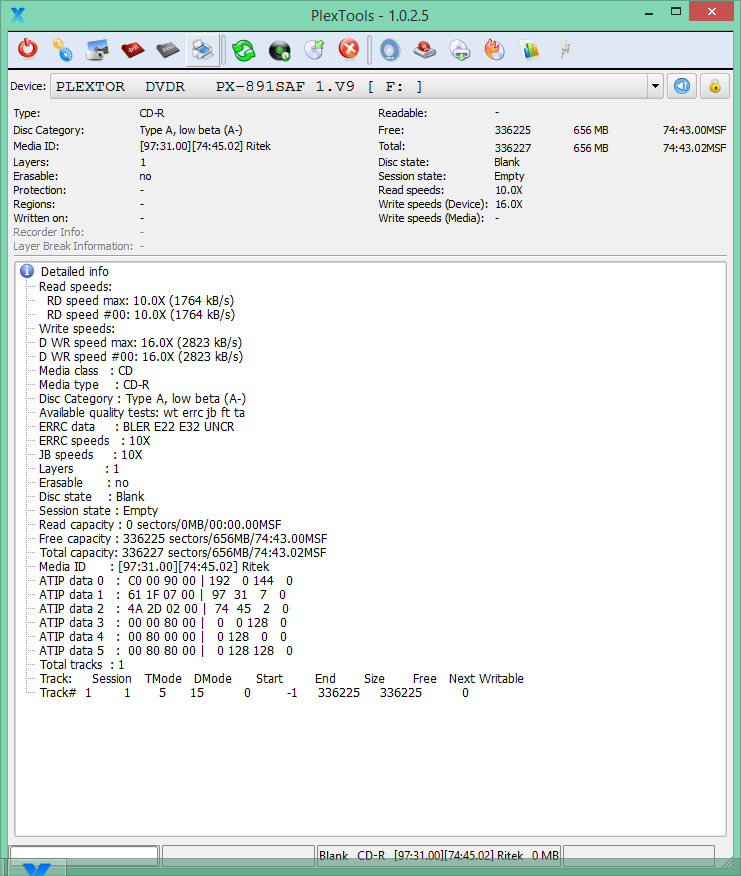This screenshot has width=741, height=876.
Task: Select 'ERRC speeds : 10X' row
Action: [x=94, y=441]
